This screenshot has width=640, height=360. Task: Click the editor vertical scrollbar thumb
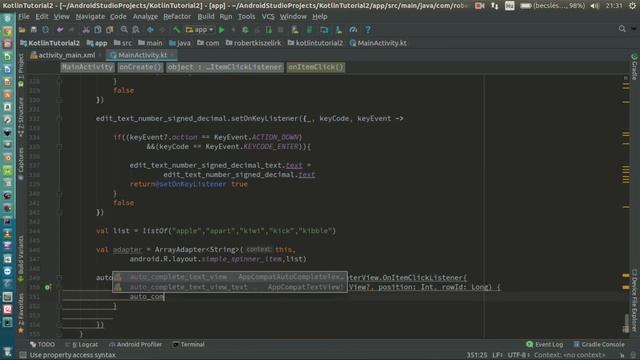[626, 323]
